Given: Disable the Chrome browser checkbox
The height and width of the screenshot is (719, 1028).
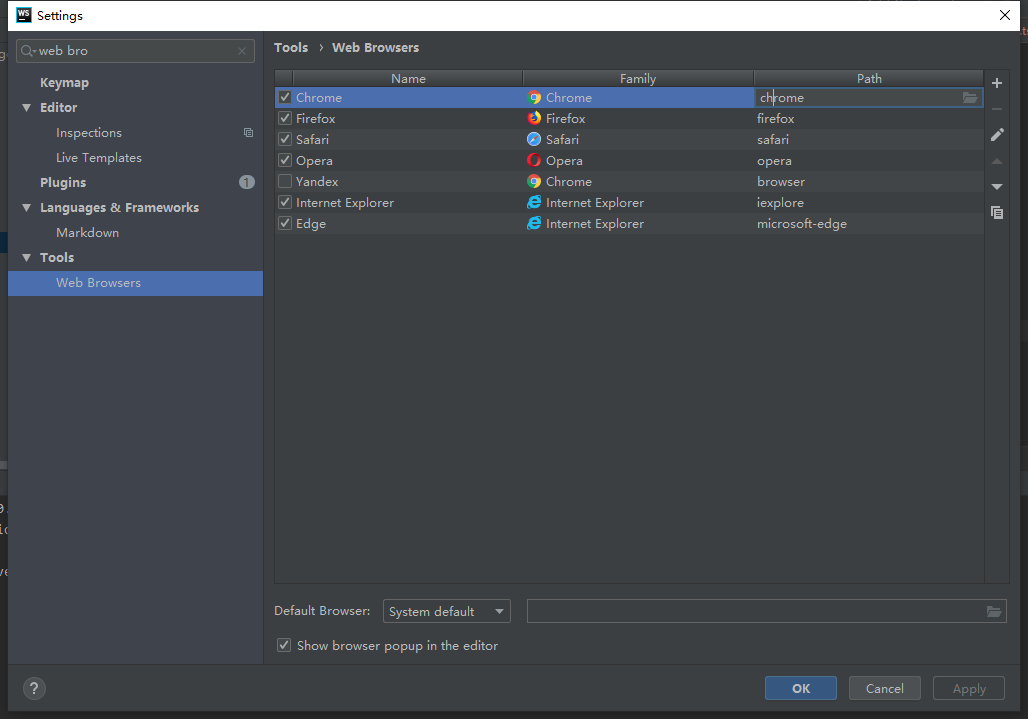Looking at the screenshot, I should pos(285,98).
